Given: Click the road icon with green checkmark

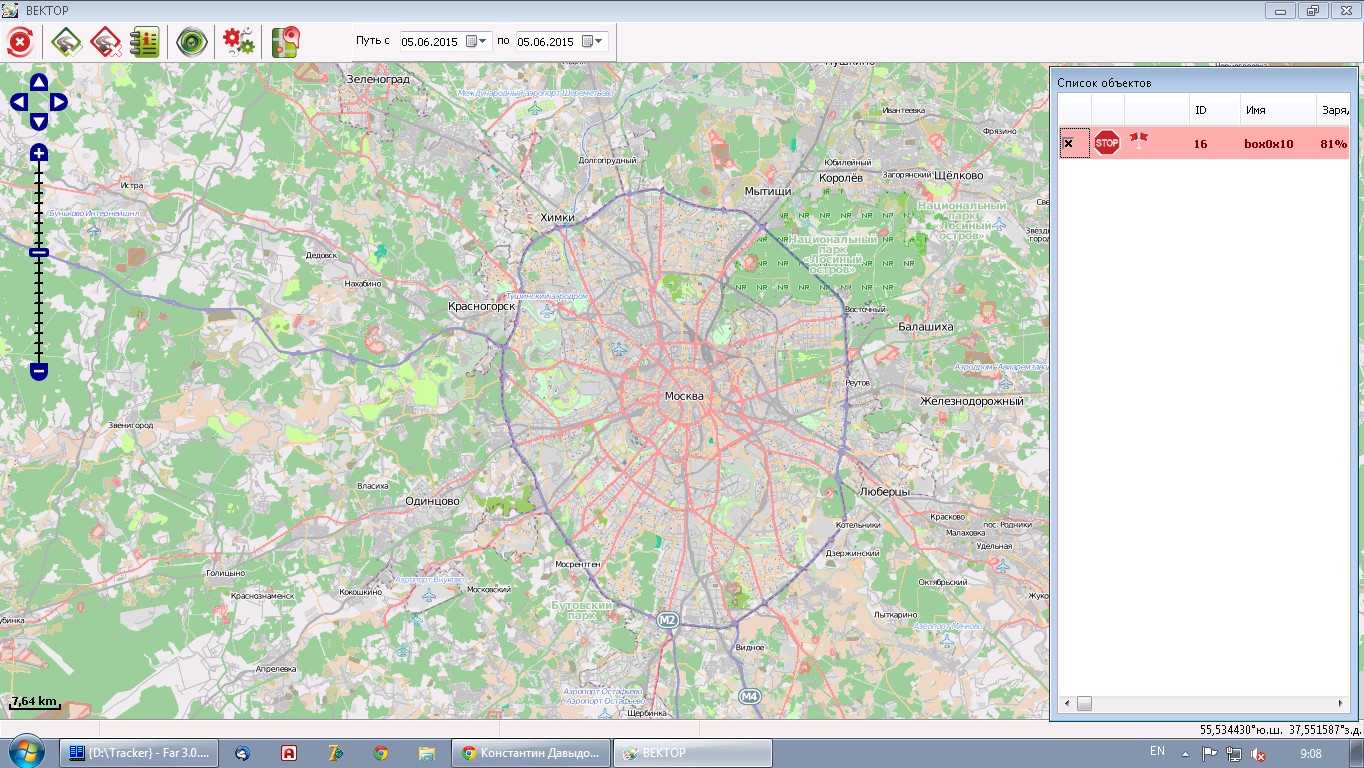Looking at the screenshot, I should click(x=67, y=42).
